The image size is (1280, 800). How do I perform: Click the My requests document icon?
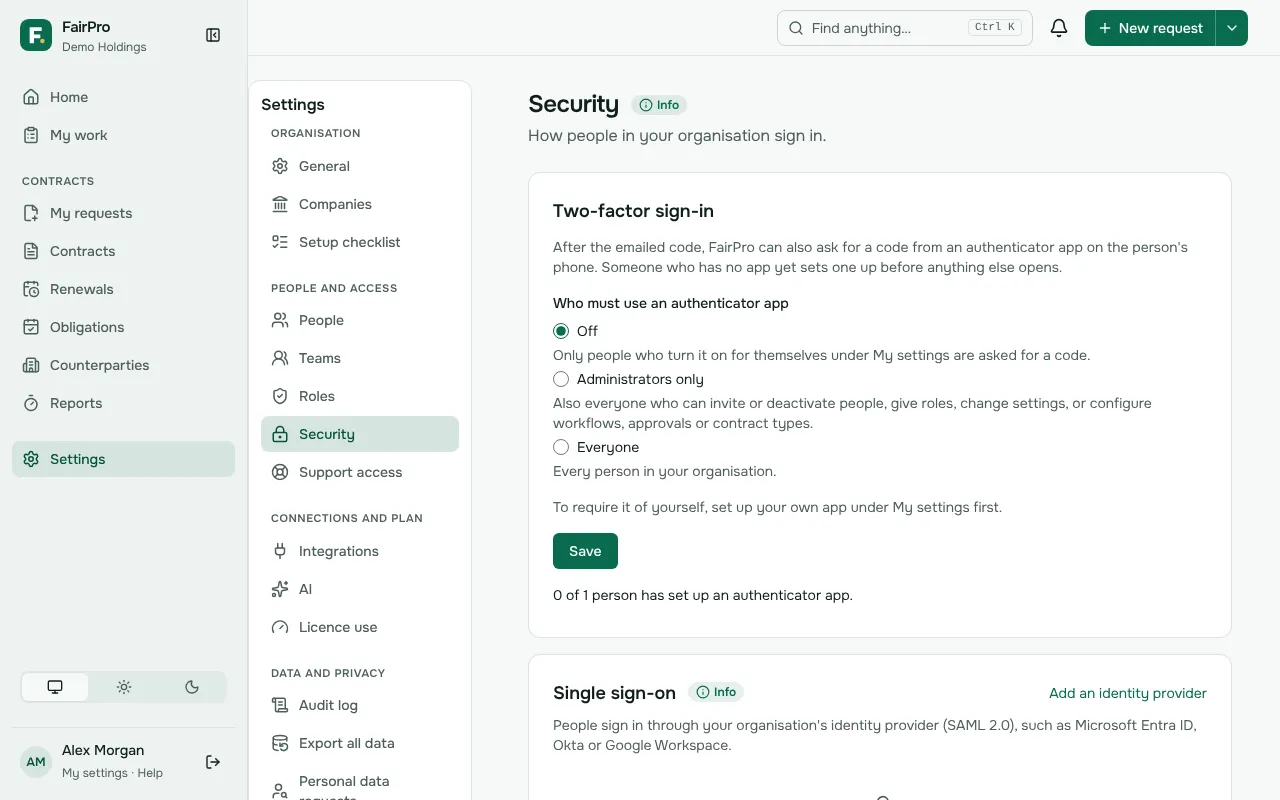[x=31, y=213]
